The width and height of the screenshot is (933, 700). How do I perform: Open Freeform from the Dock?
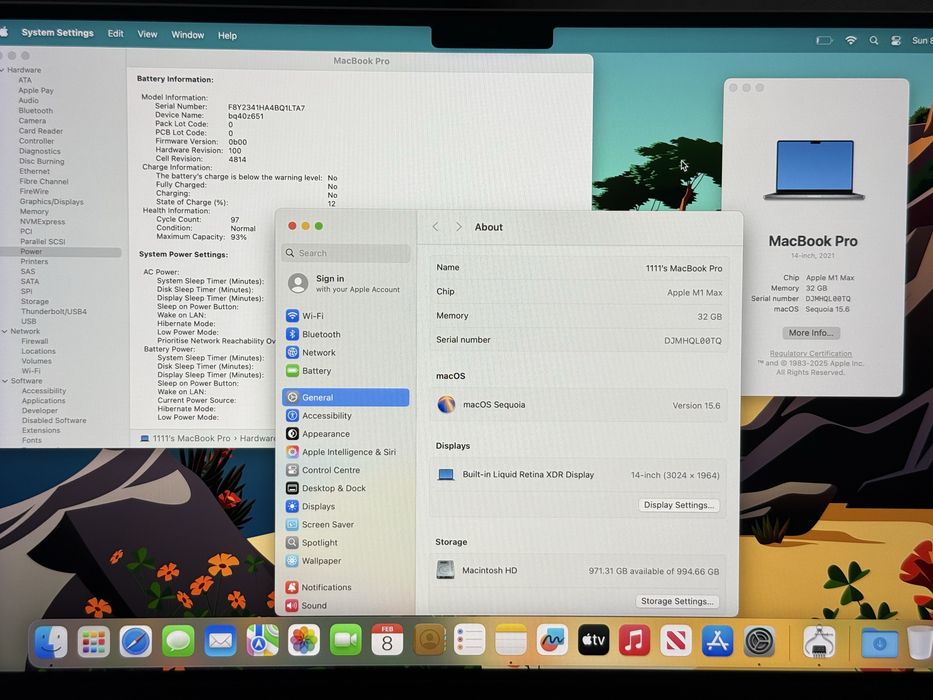pyautogui.click(x=552, y=640)
